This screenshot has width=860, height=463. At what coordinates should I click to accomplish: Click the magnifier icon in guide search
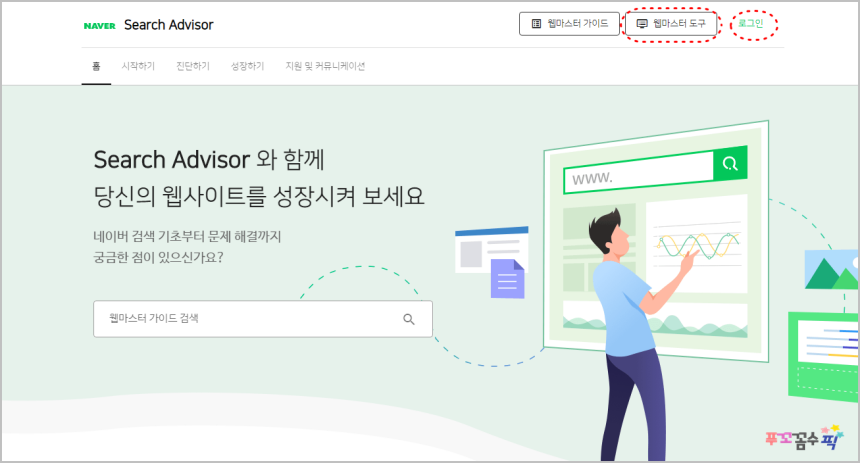[x=409, y=319]
